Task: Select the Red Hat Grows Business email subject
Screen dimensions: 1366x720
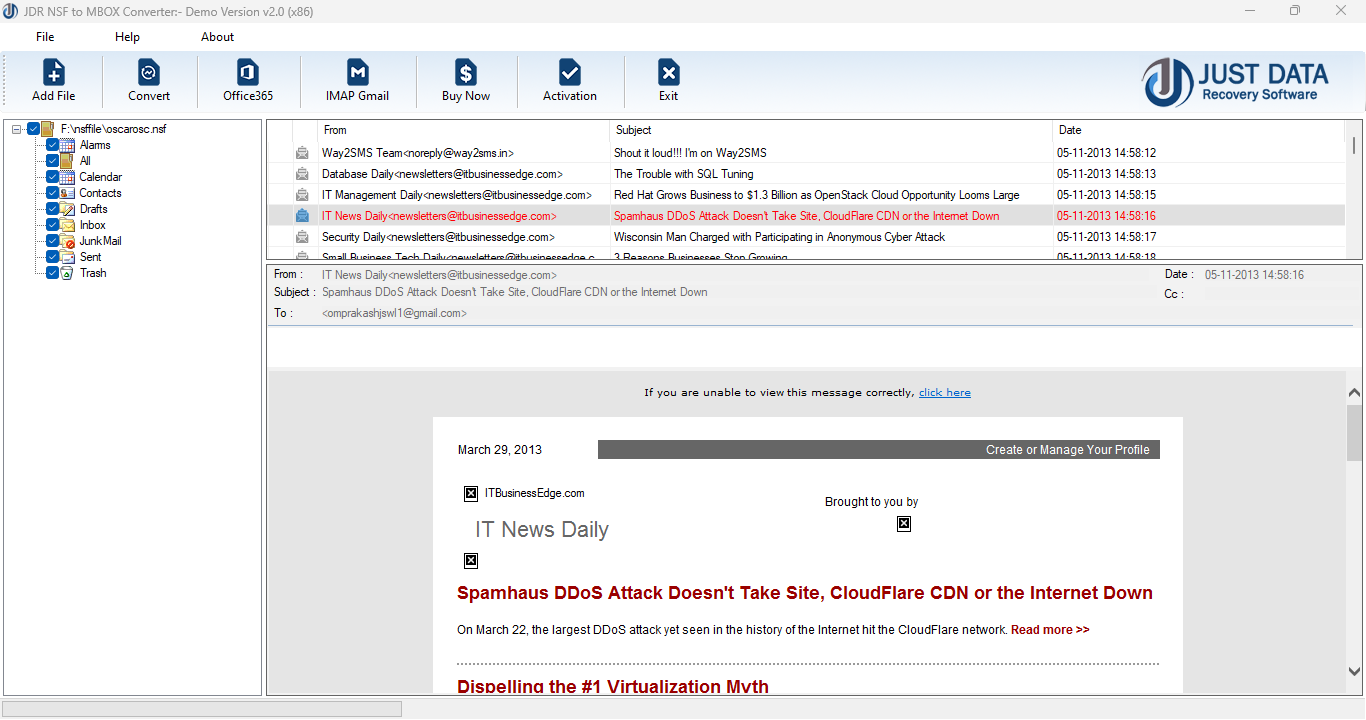Action: coord(817,195)
